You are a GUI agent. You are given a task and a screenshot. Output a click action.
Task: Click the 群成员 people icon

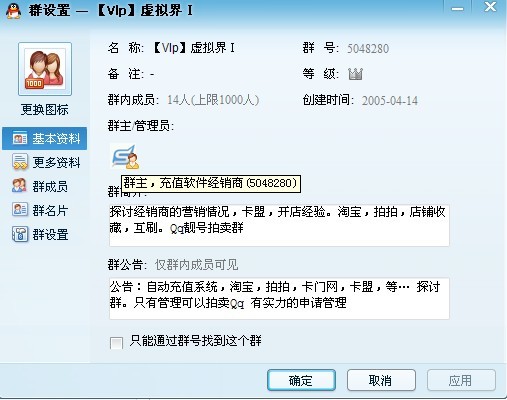click(x=19, y=186)
